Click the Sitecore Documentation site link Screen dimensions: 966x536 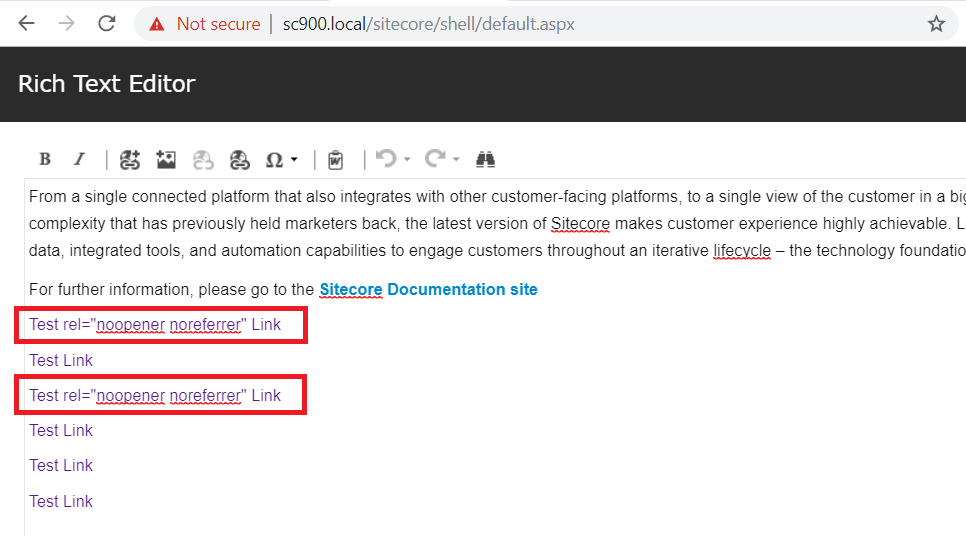pos(428,290)
